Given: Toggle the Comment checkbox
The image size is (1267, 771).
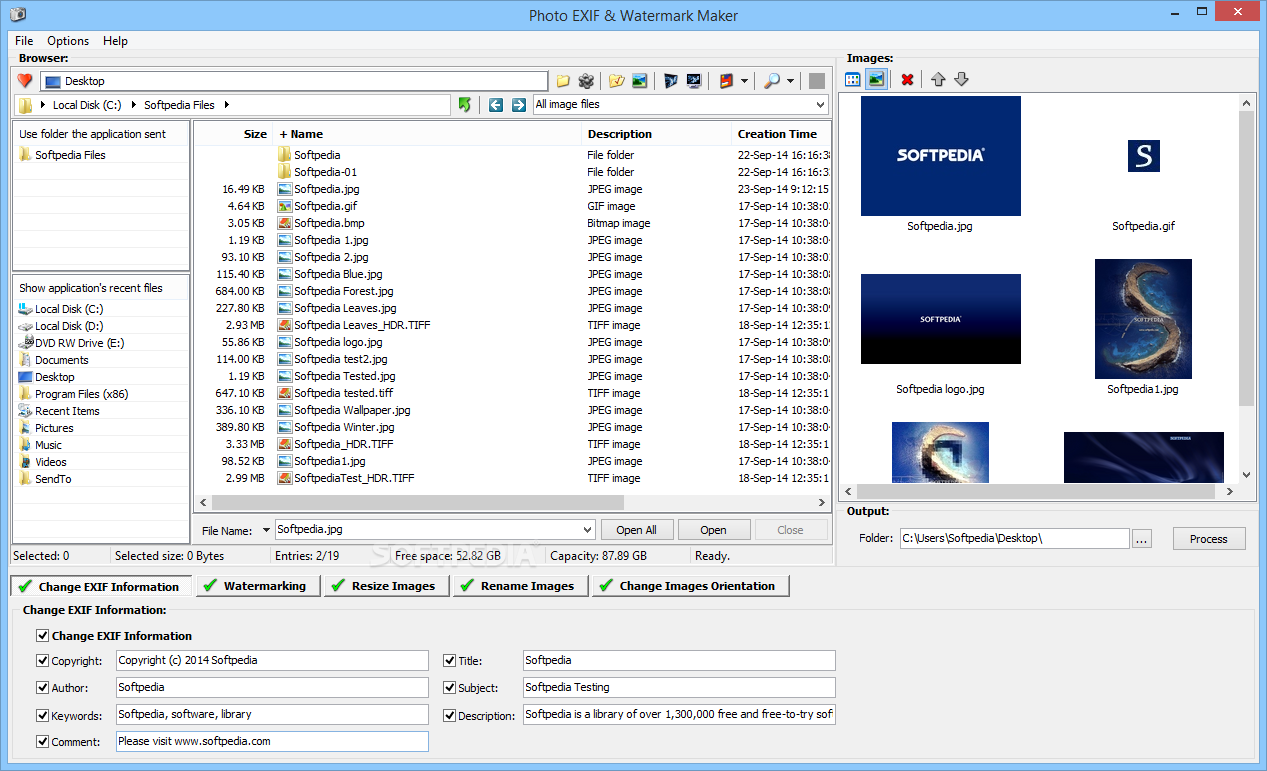Looking at the screenshot, I should pyautogui.click(x=42, y=741).
